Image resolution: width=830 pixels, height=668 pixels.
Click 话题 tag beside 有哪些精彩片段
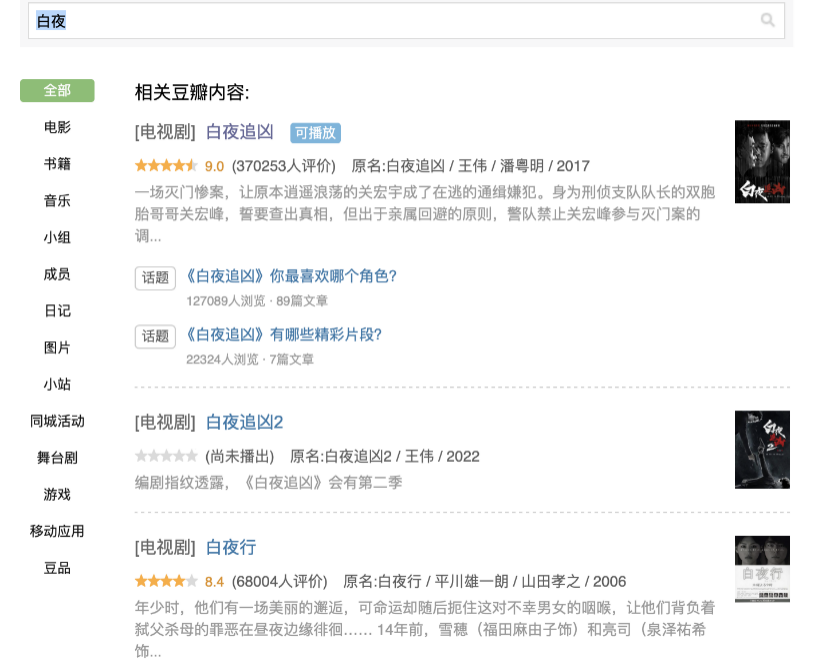(x=155, y=337)
